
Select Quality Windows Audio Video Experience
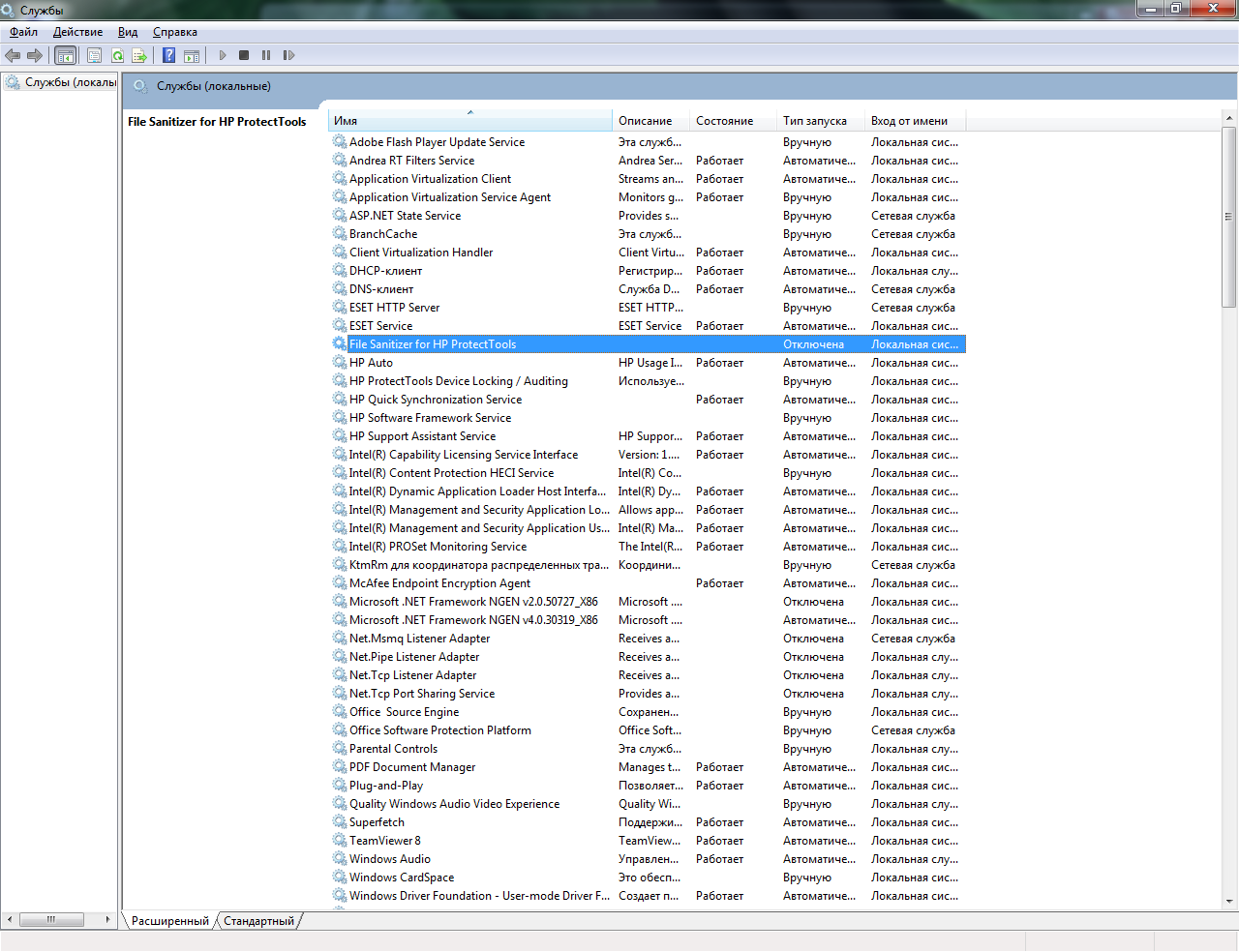pos(648,804)
